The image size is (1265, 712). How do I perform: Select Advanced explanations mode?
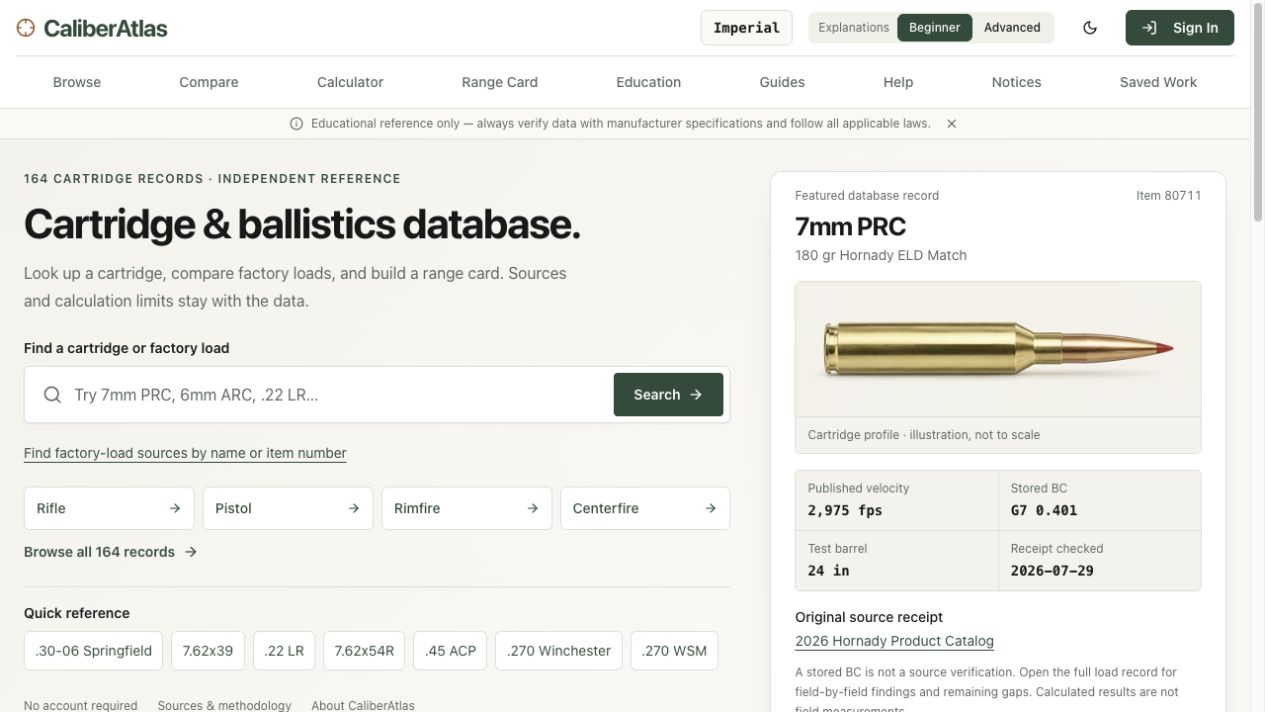(1012, 28)
